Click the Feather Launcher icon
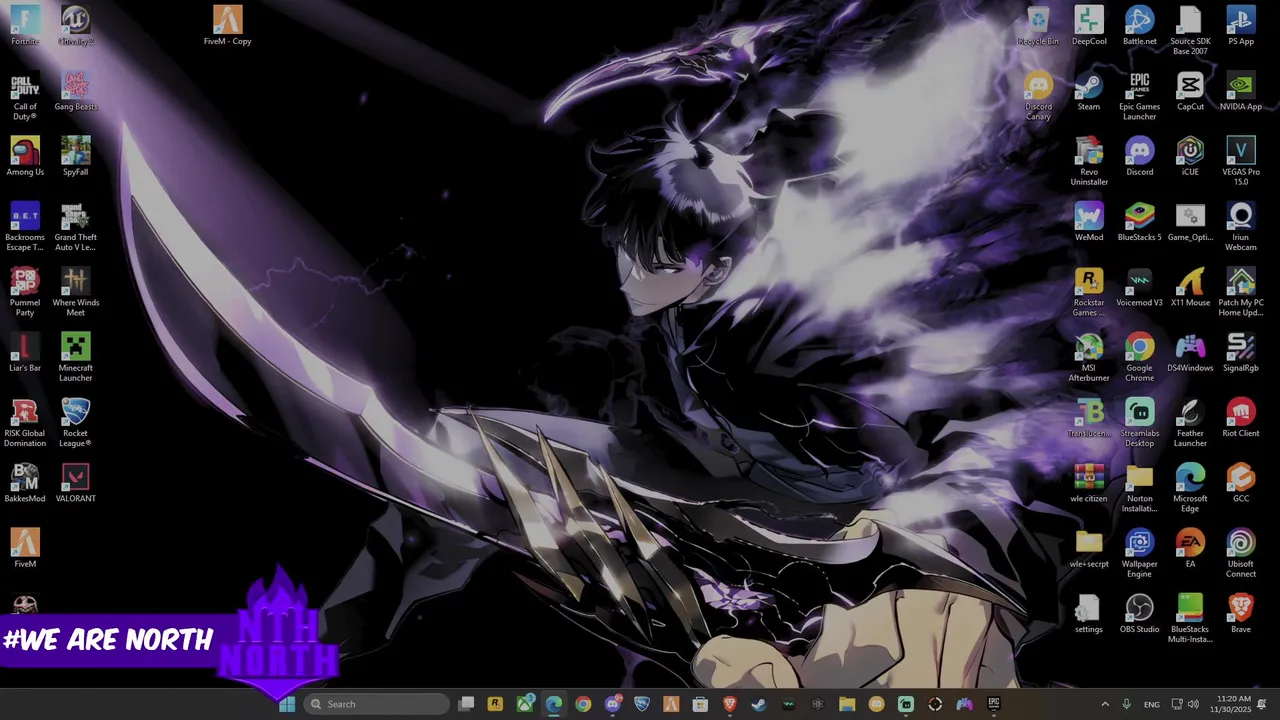This screenshot has height=720, width=1280. pyautogui.click(x=1190, y=423)
